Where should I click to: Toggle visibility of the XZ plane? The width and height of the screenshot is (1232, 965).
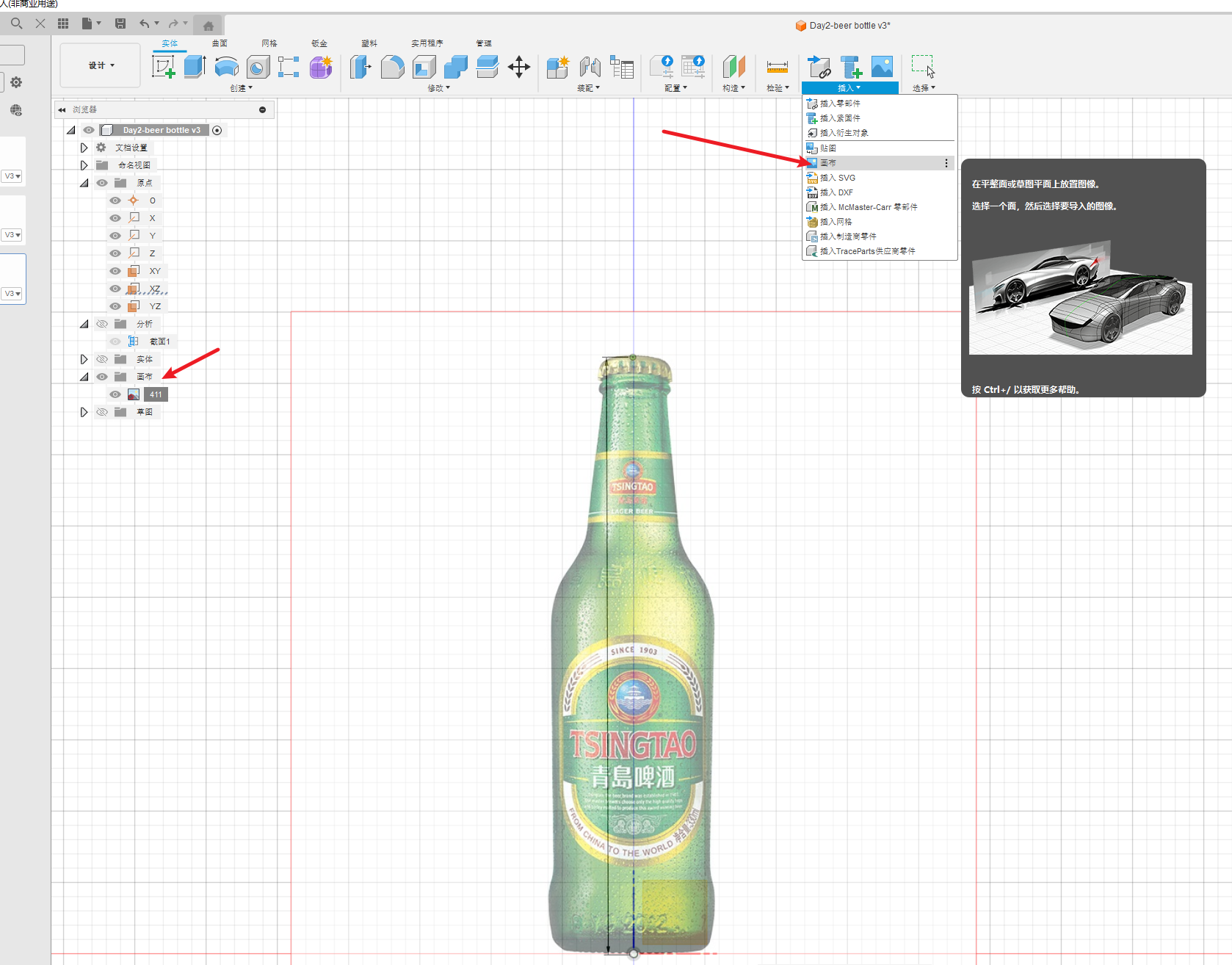point(115,289)
